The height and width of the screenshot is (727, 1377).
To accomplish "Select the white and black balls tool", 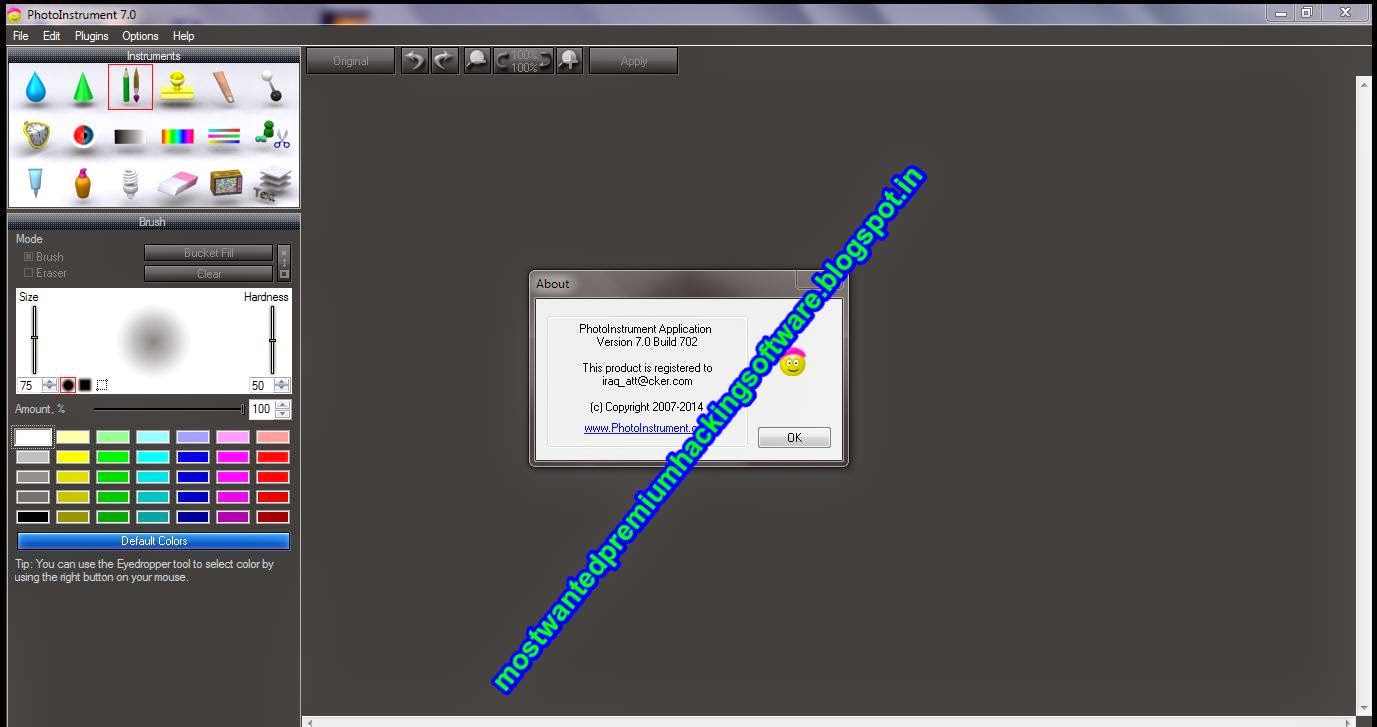I will (x=272, y=88).
